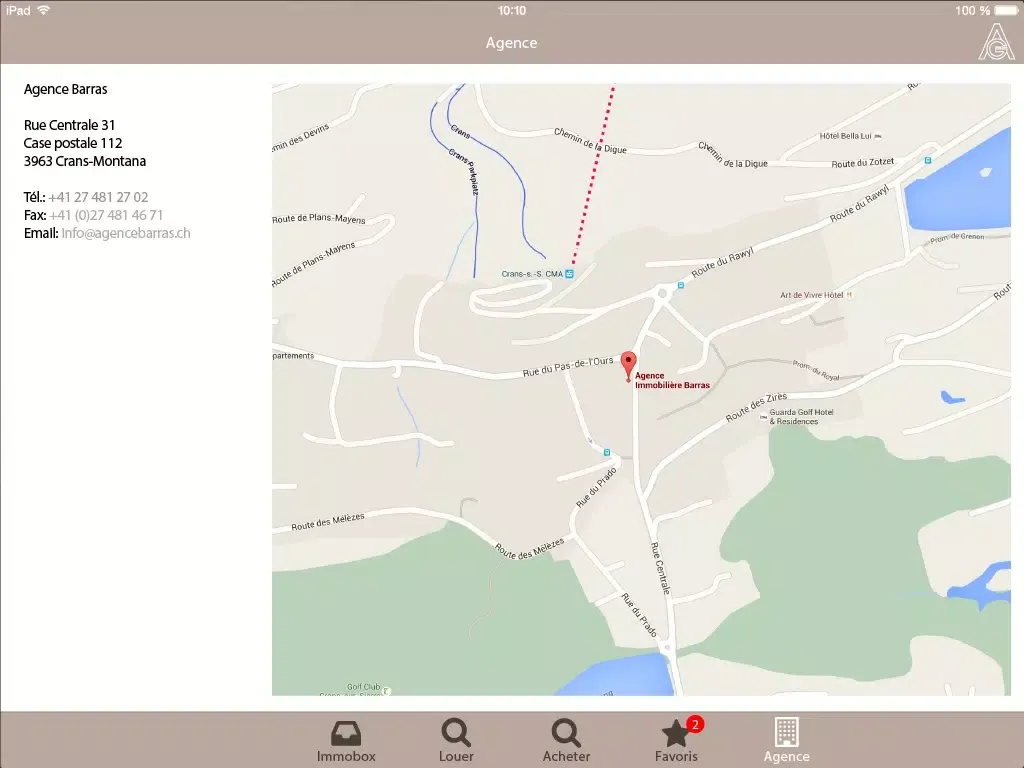Image resolution: width=1024 pixels, height=768 pixels.
Task: Tap the Agence title in header
Action: [511, 42]
